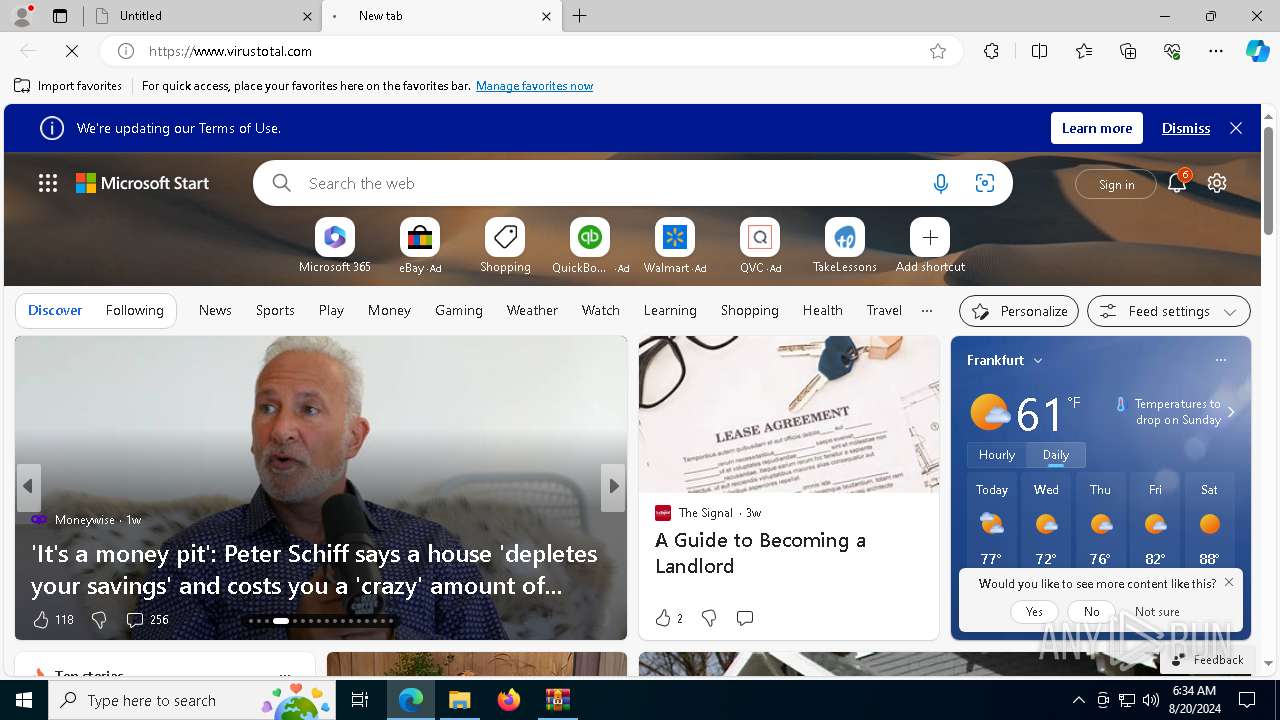This screenshot has width=1280, height=720.
Task: Click Learn more about Terms of Use
Action: tap(1097, 128)
